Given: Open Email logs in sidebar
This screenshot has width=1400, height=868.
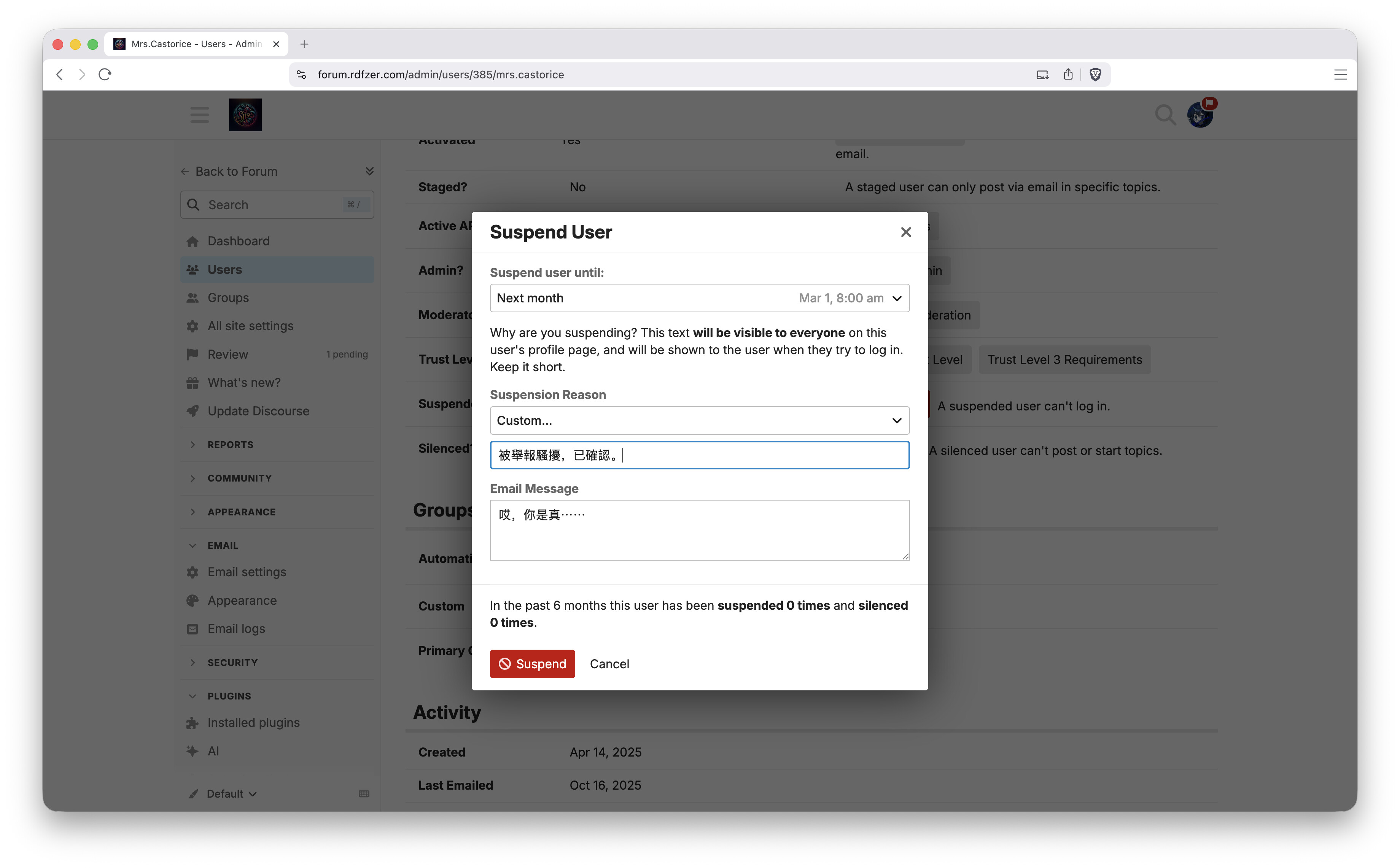Looking at the screenshot, I should tap(236, 629).
